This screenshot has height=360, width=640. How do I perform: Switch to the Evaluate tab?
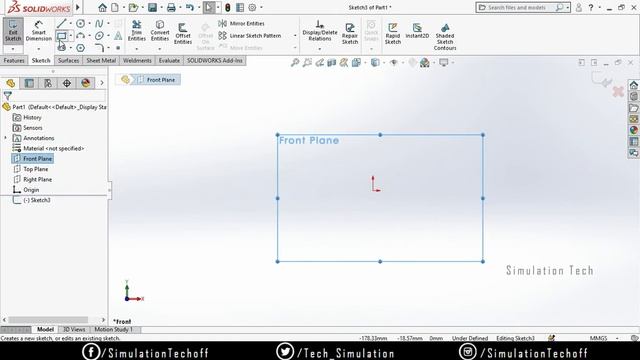(x=169, y=60)
